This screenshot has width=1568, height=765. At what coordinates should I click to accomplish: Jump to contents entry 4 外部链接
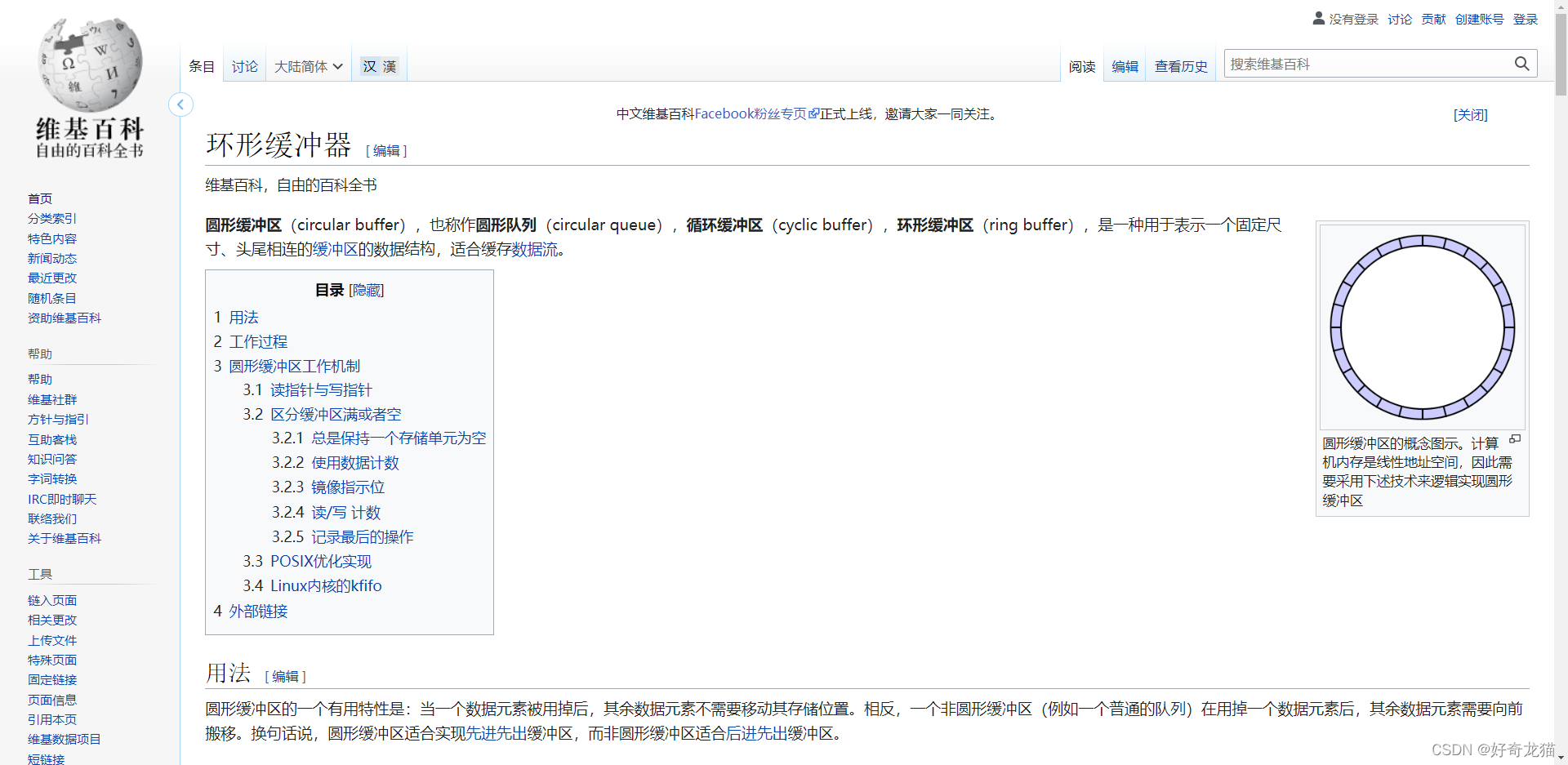point(251,612)
